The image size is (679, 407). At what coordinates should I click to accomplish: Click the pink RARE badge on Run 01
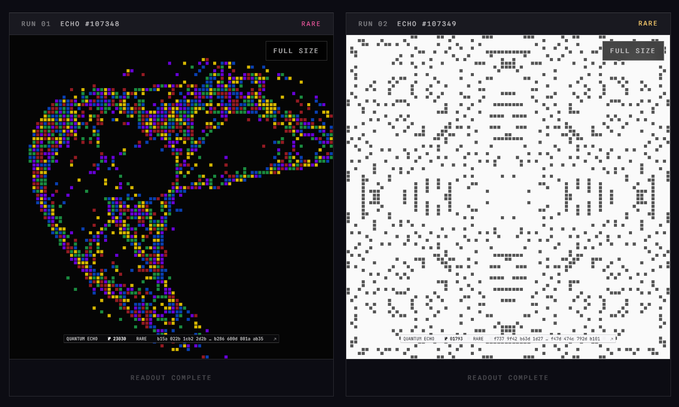tap(311, 24)
